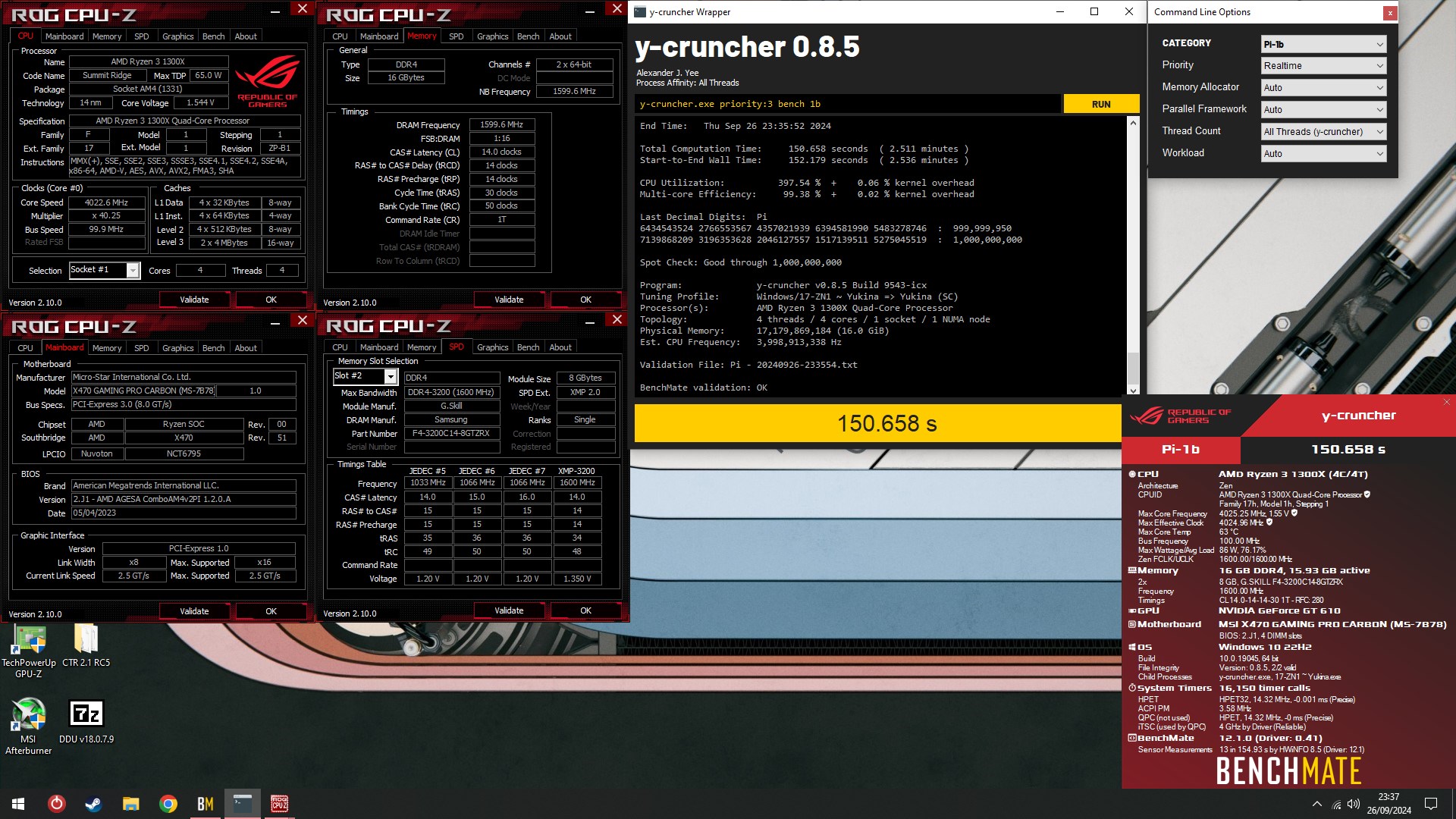Click the red power icon in taskbar

(57, 804)
